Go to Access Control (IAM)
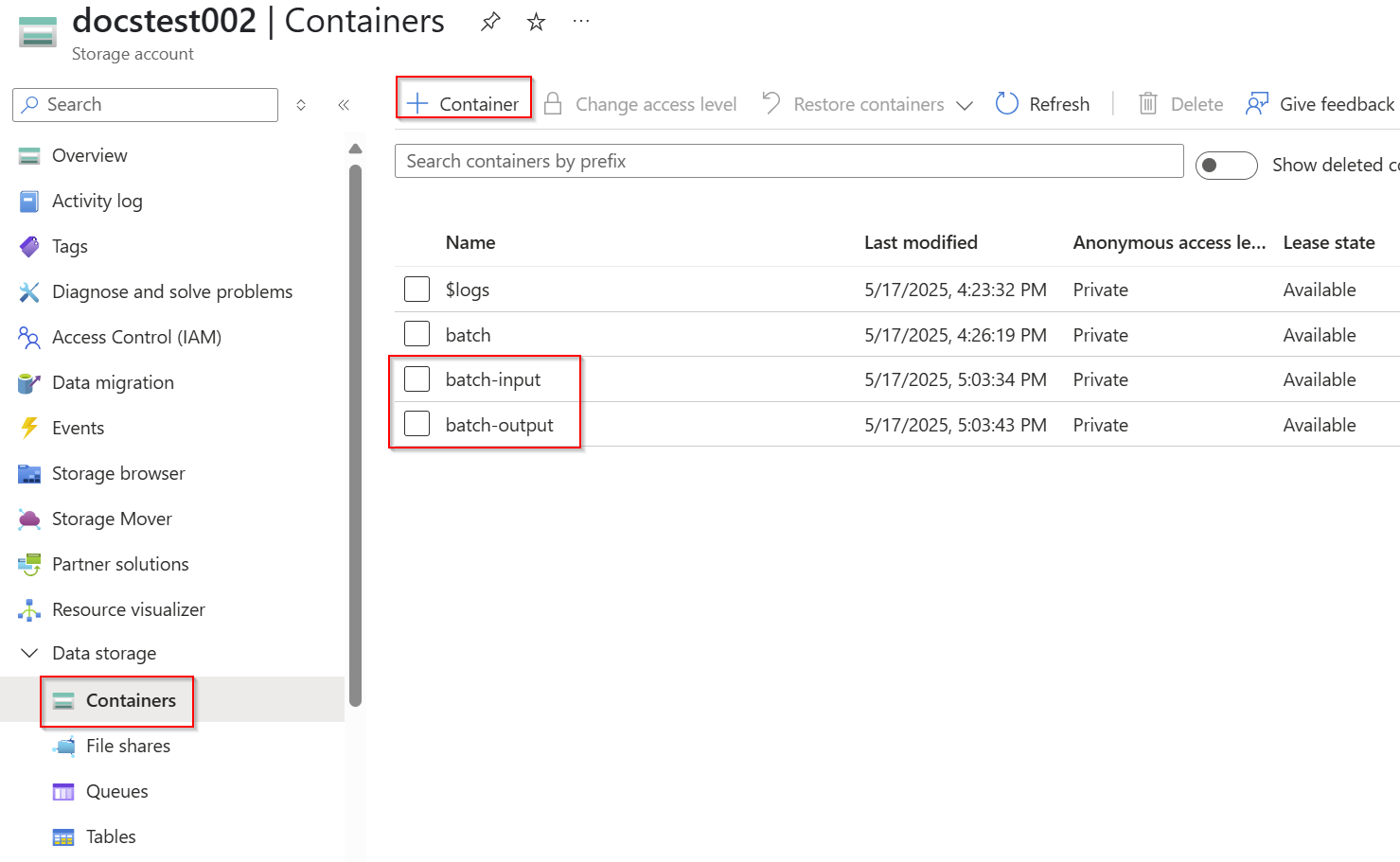This screenshot has width=1400, height=862. 137,338
